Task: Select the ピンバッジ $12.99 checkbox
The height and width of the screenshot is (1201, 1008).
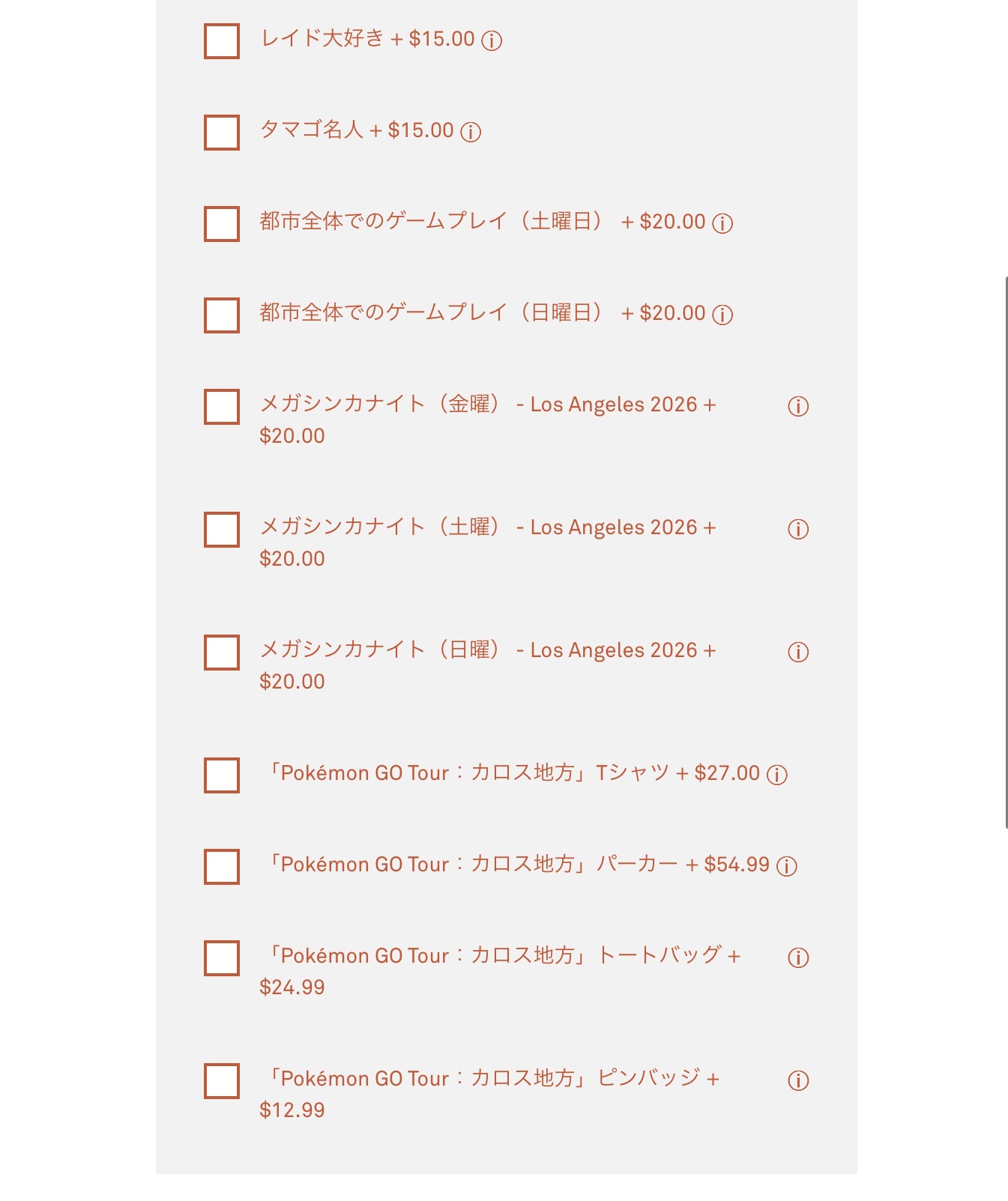Action: point(222,1081)
